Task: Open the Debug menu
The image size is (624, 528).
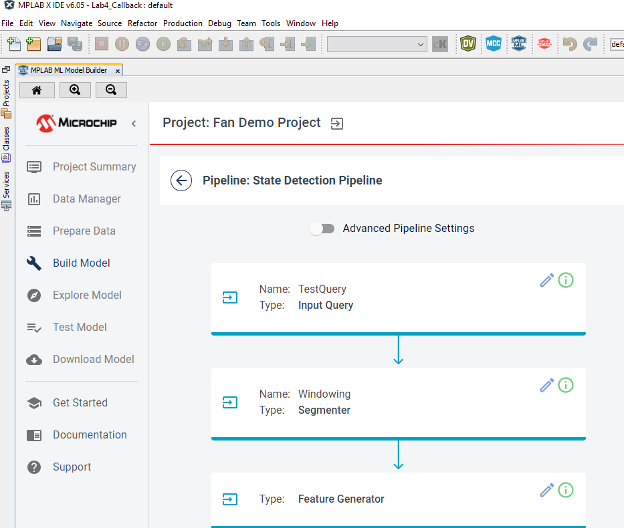Action: [x=219, y=23]
